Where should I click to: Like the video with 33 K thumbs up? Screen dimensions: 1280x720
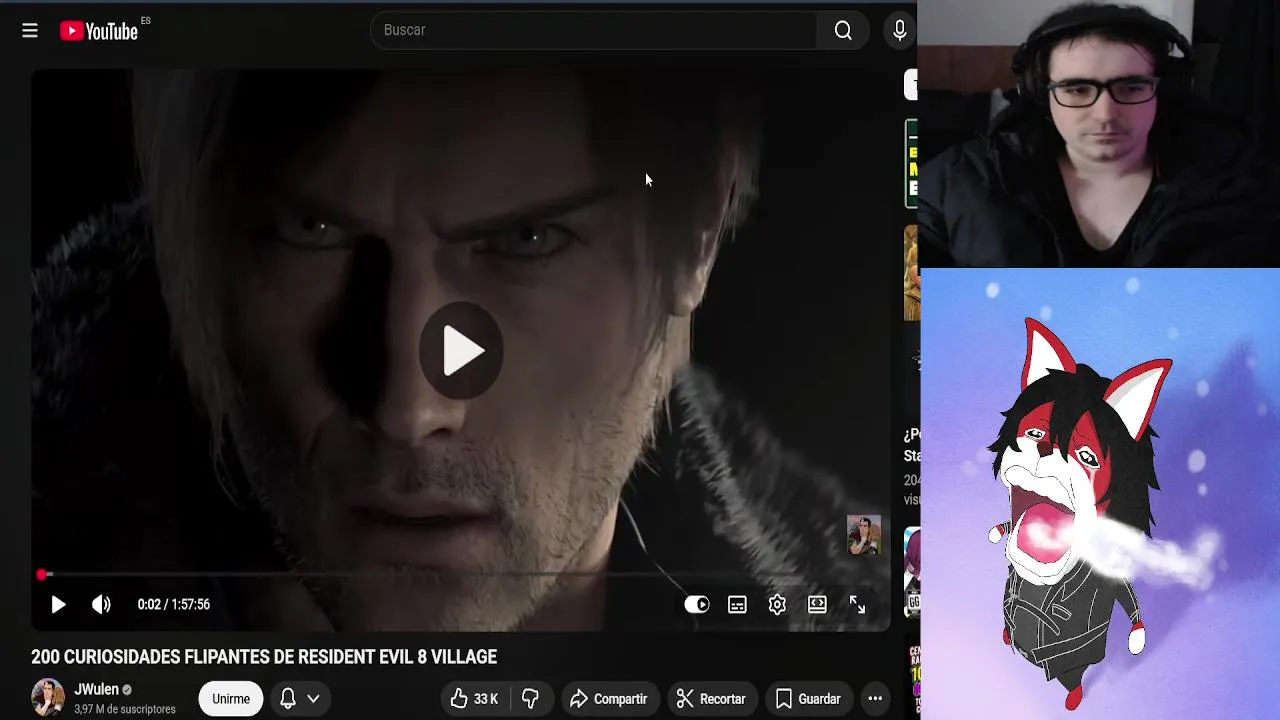coord(475,699)
